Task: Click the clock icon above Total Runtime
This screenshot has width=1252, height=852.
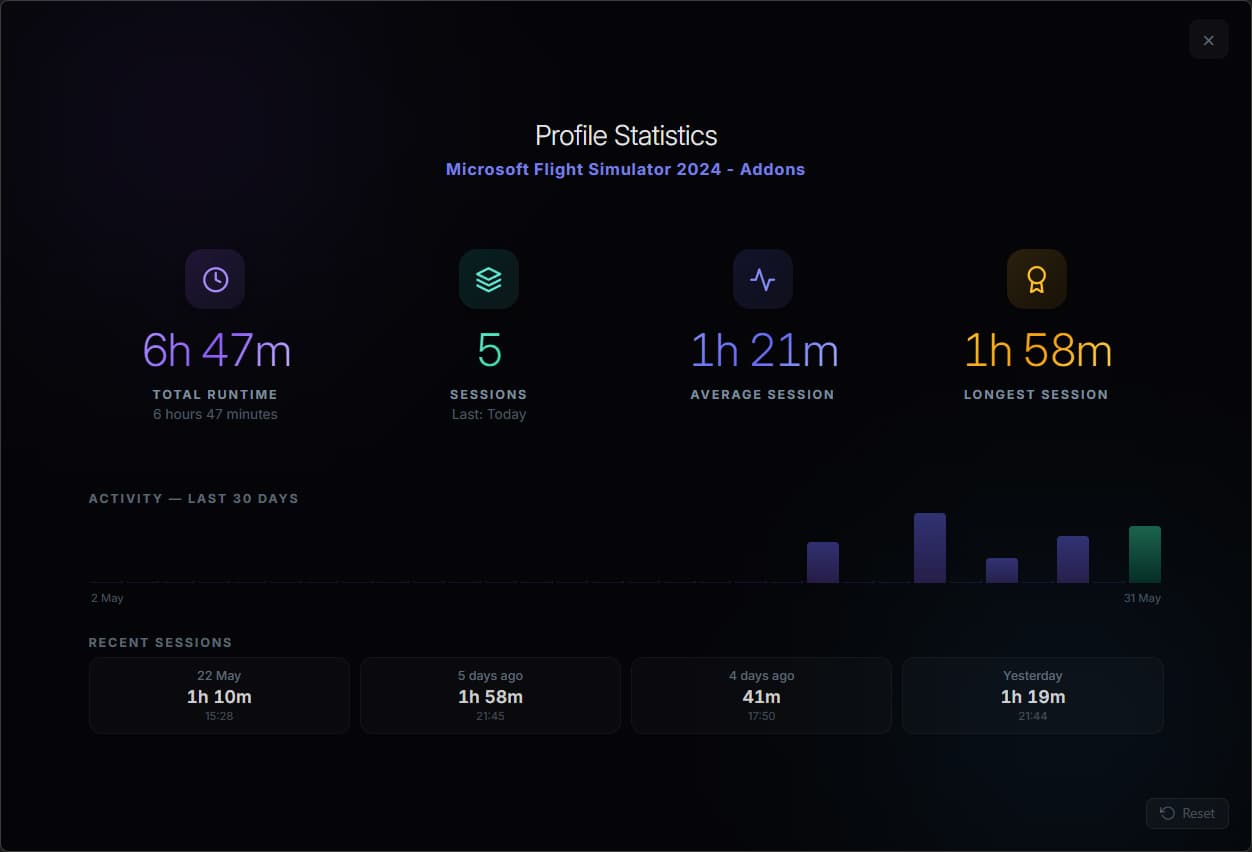Action: 215,279
